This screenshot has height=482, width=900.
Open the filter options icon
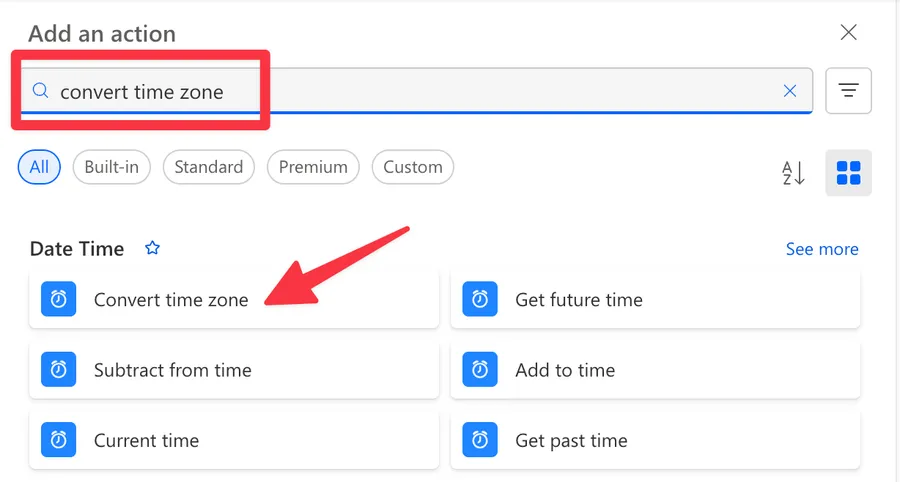(x=848, y=91)
